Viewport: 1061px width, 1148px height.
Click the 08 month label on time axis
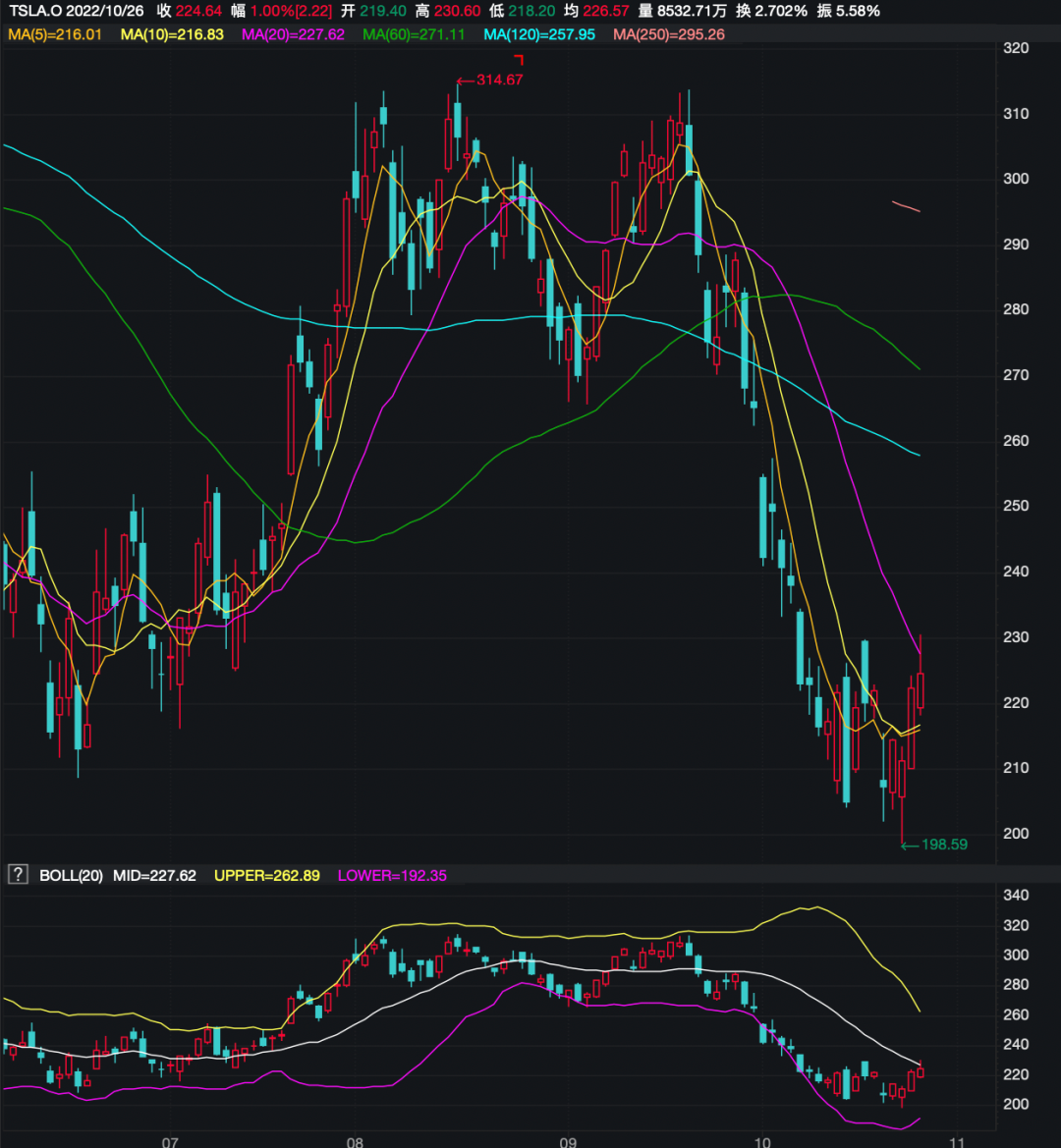click(356, 1139)
